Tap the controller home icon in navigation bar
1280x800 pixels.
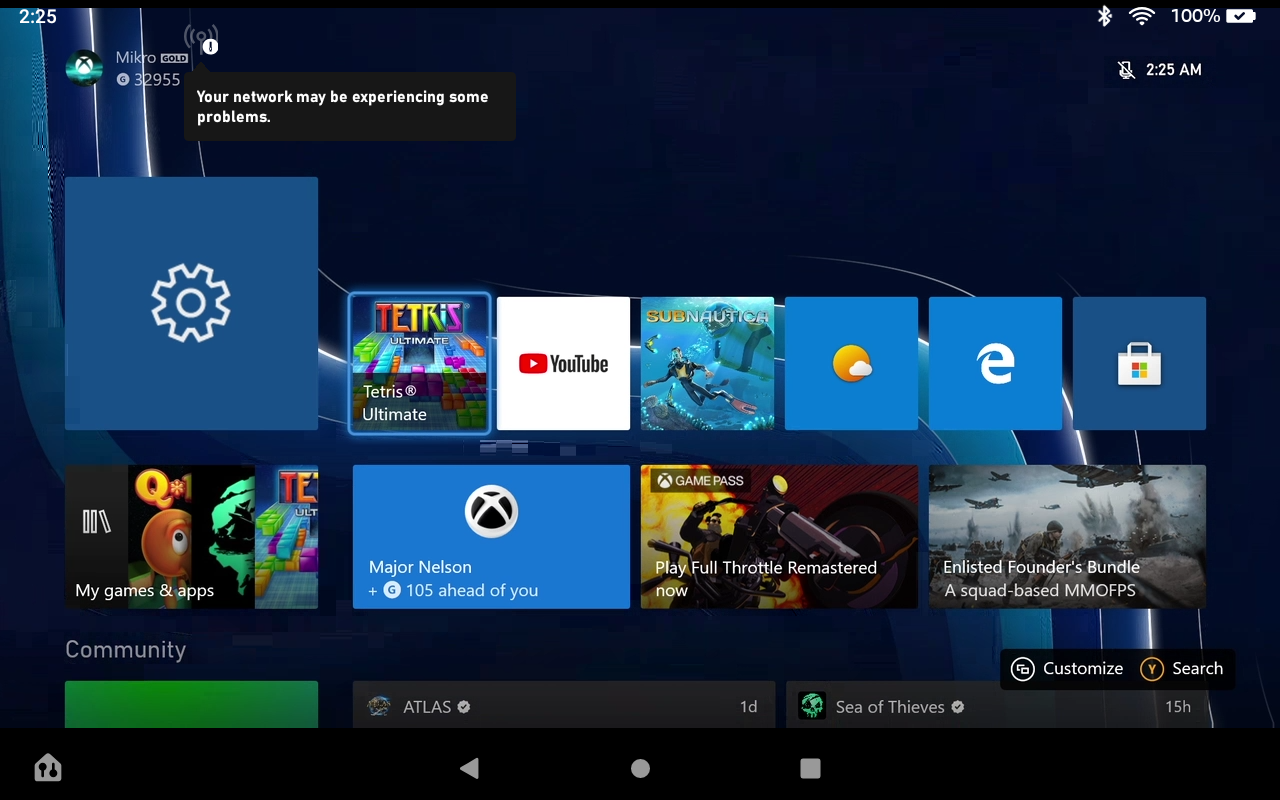47,768
